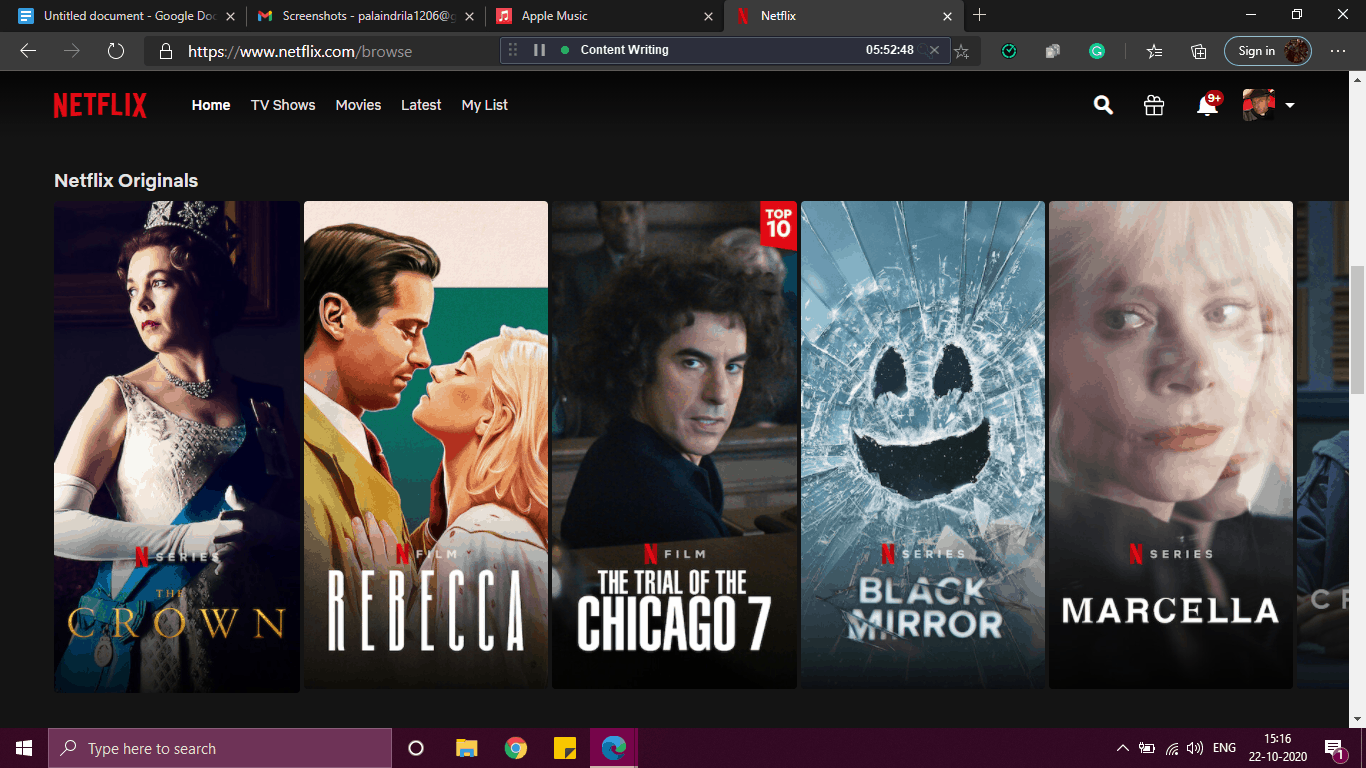The height and width of the screenshot is (768, 1366).
Task: Close the Apple Music tab
Action: click(x=709, y=16)
